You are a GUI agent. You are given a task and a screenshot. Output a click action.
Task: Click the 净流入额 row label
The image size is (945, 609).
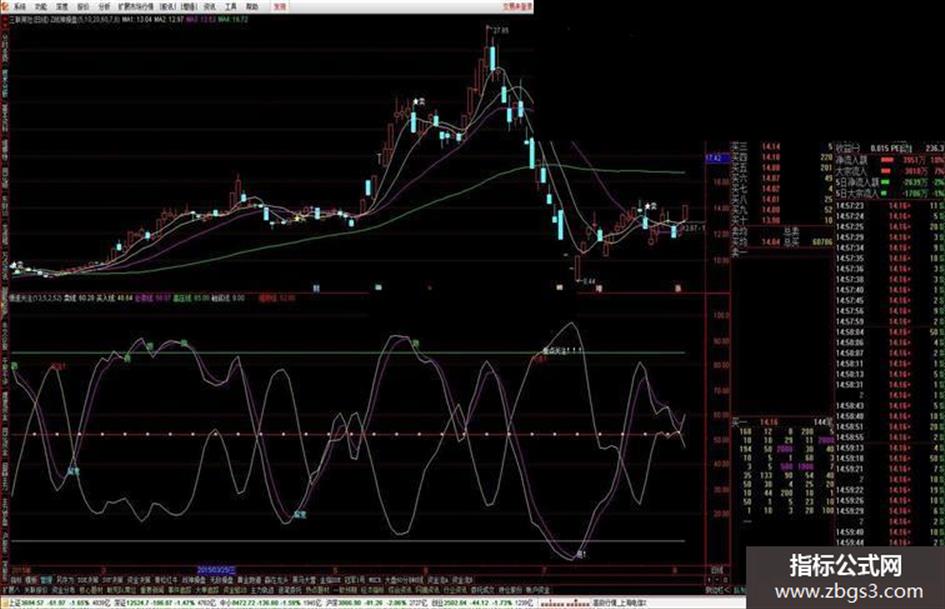point(850,160)
